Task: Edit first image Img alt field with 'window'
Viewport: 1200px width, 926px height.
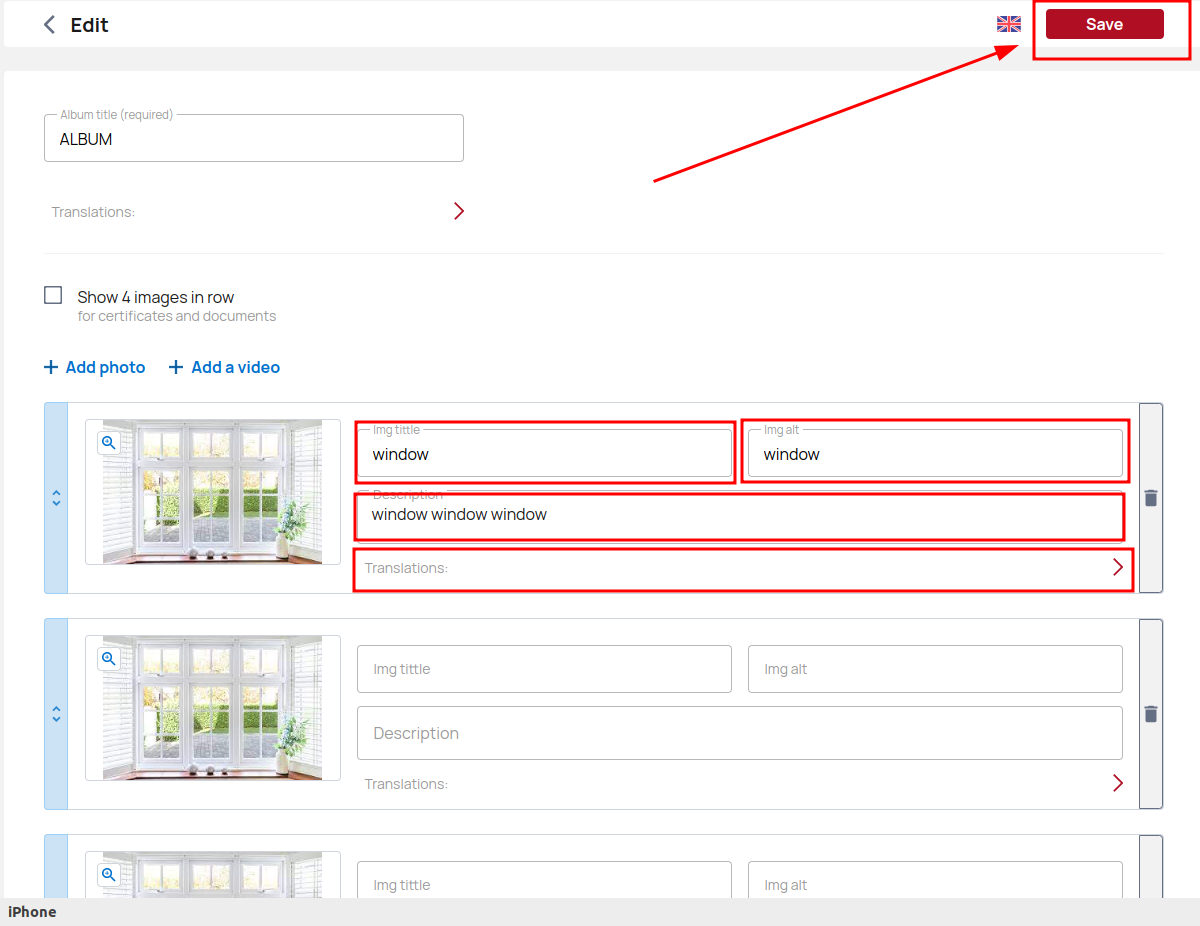Action: [x=935, y=454]
